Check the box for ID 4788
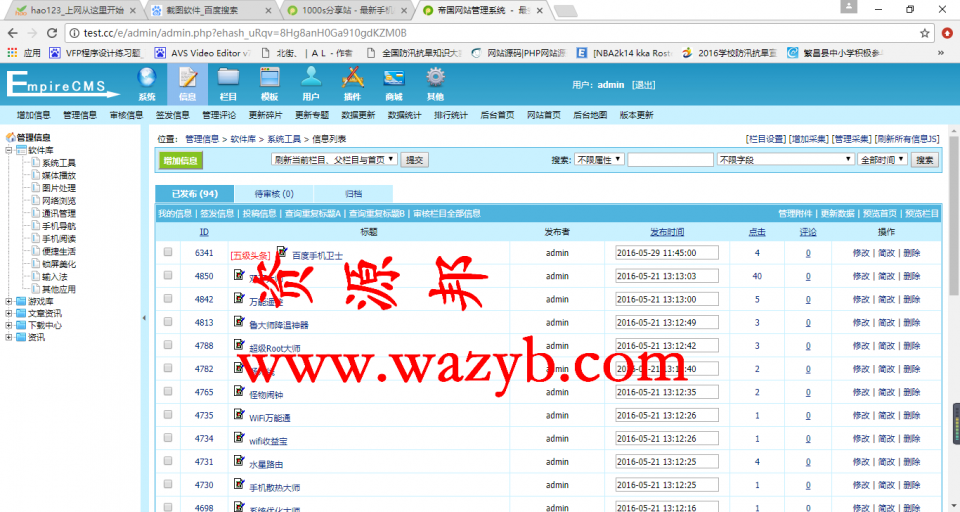The image size is (960, 512). pyautogui.click(x=168, y=345)
